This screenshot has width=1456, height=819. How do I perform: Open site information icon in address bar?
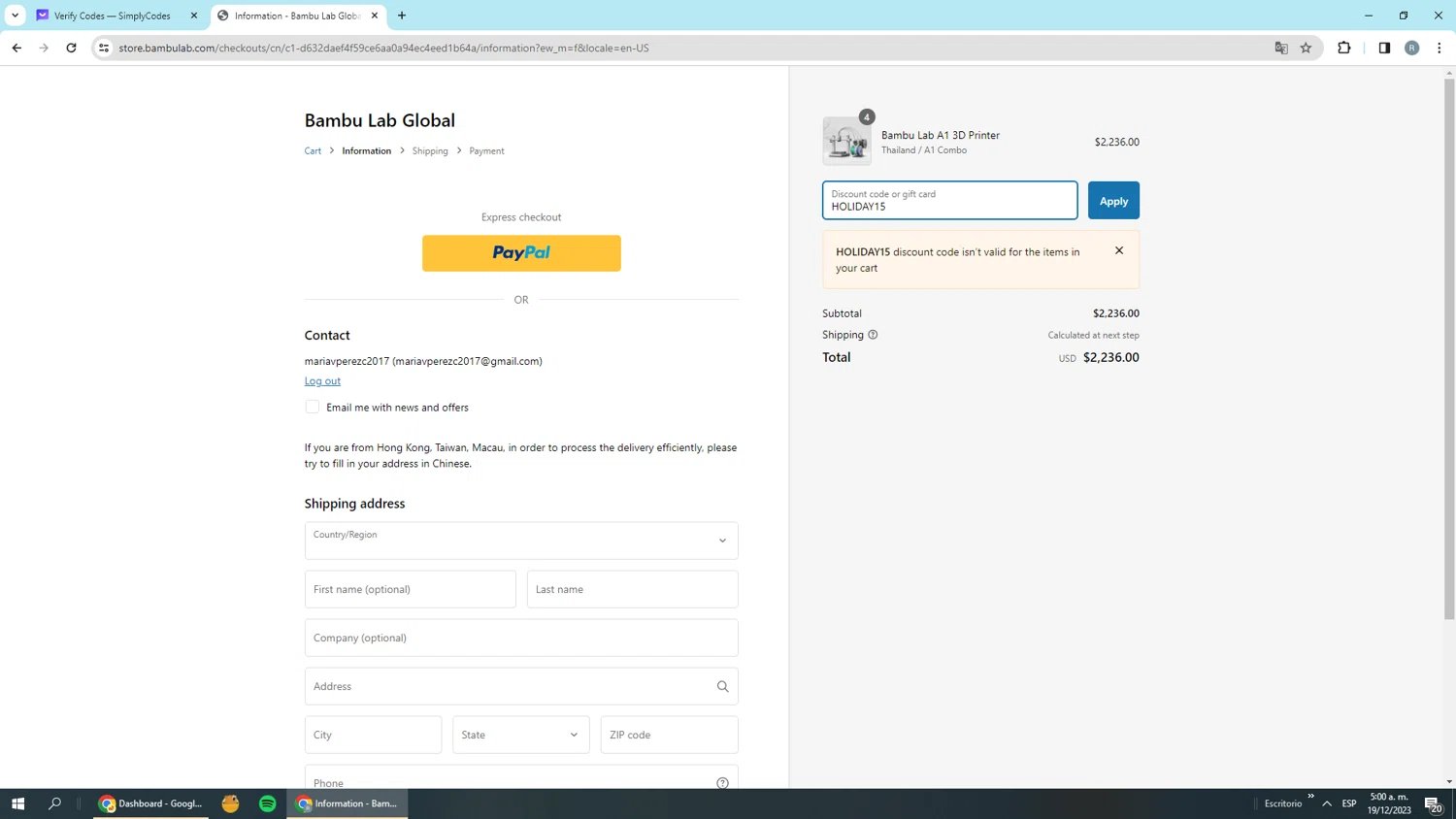pos(104,48)
